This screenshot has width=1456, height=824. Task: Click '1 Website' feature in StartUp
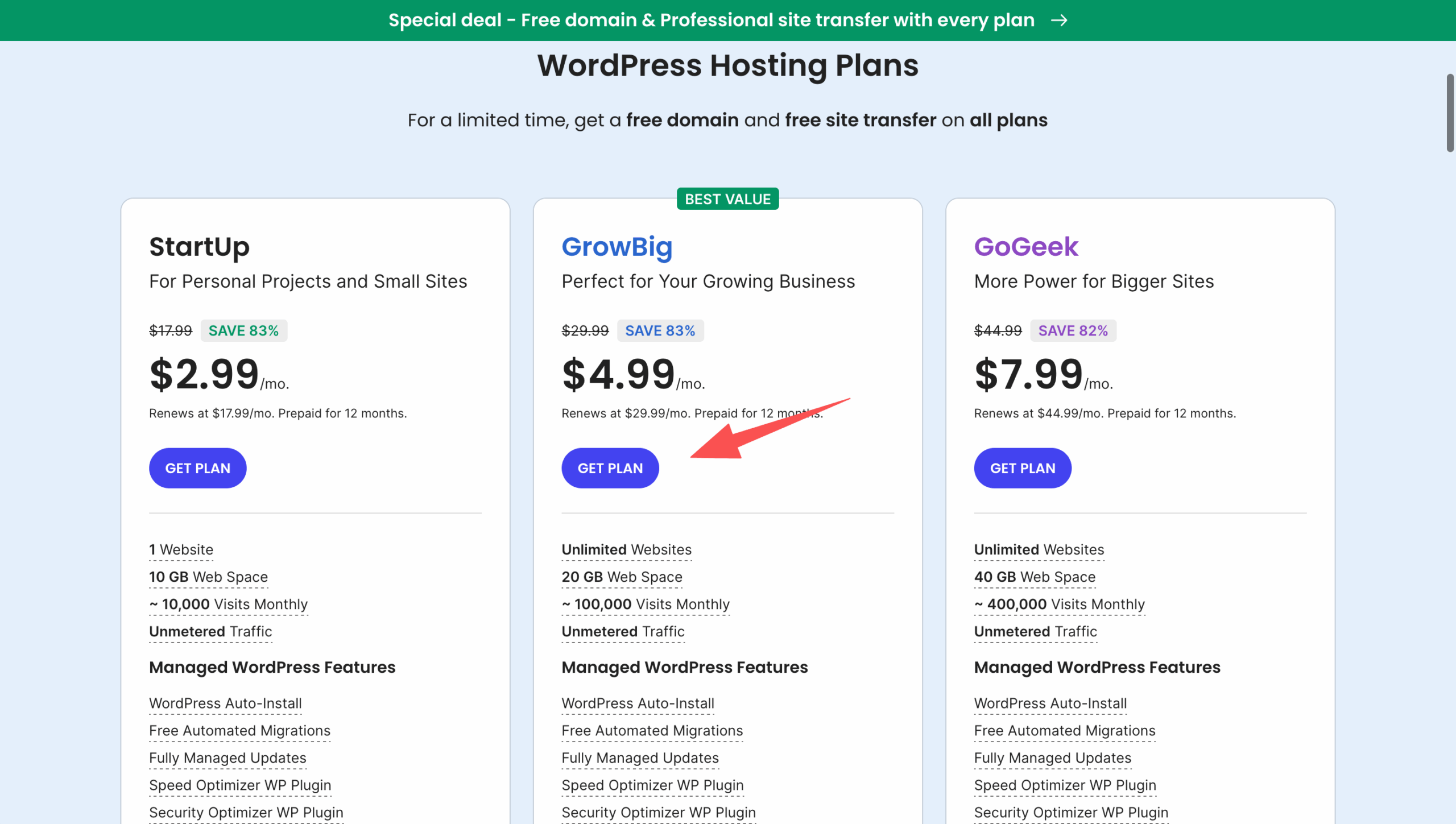pos(181,549)
